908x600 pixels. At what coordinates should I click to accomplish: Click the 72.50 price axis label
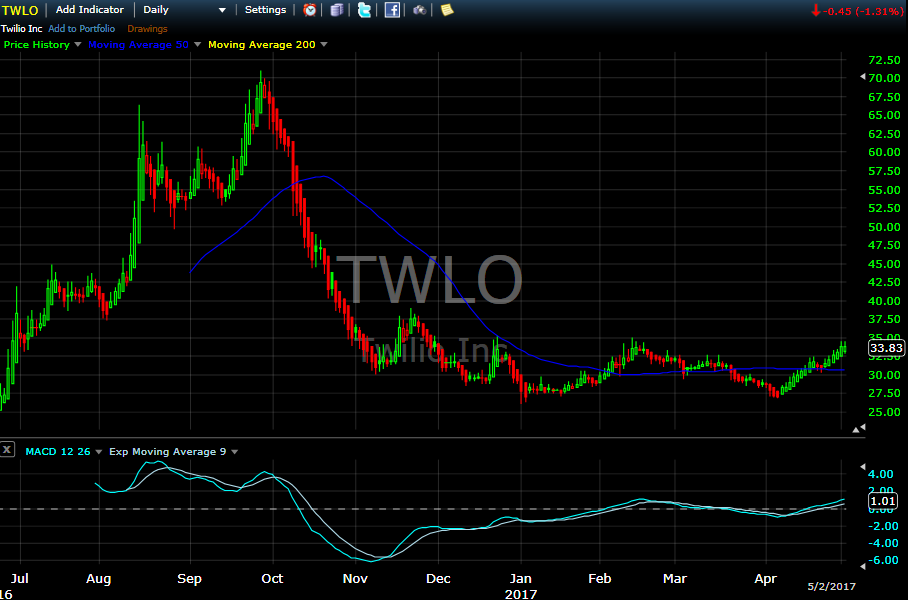884,60
